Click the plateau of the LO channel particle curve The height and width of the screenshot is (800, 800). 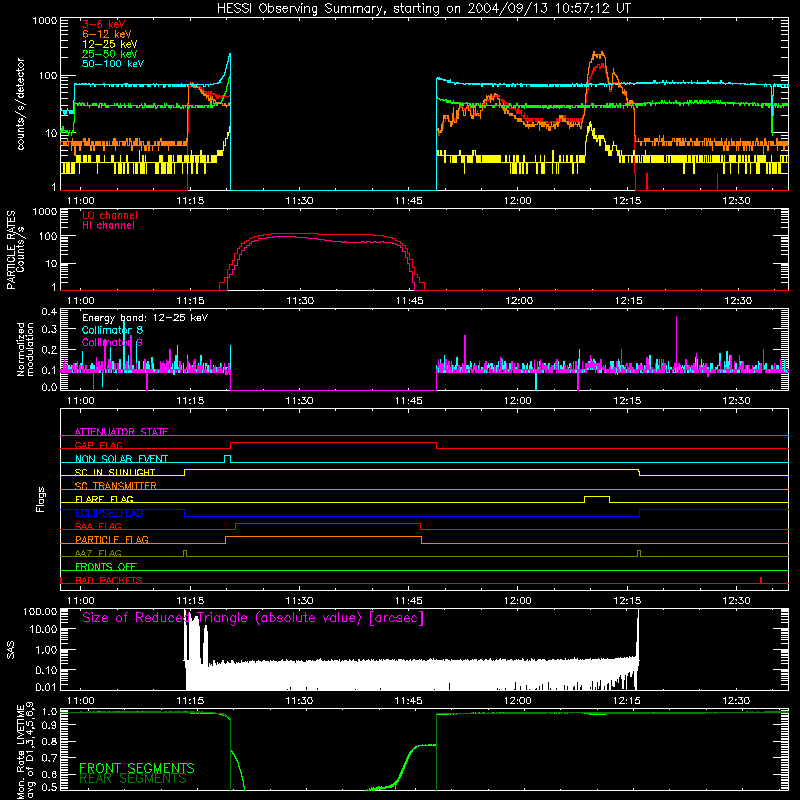(x=316, y=234)
